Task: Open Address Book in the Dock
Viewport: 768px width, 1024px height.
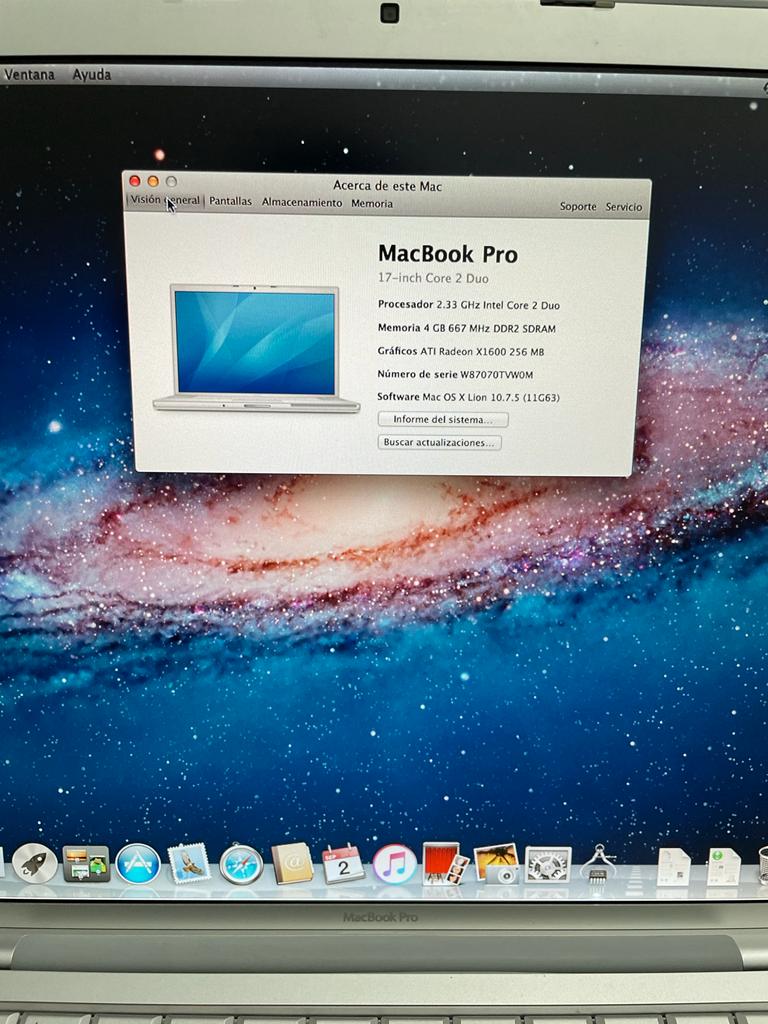Action: [x=292, y=863]
